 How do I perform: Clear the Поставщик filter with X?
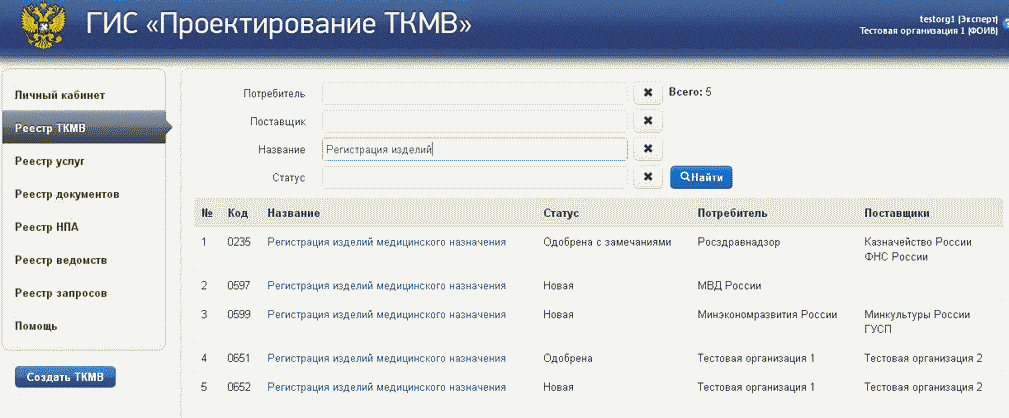click(647, 121)
